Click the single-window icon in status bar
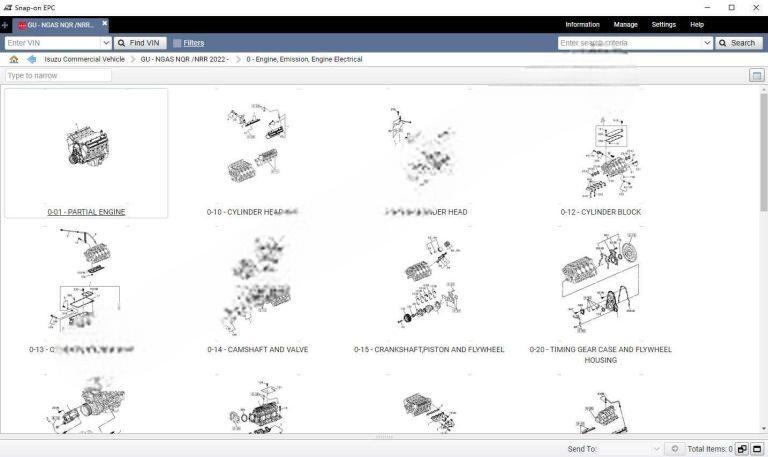 757,449
